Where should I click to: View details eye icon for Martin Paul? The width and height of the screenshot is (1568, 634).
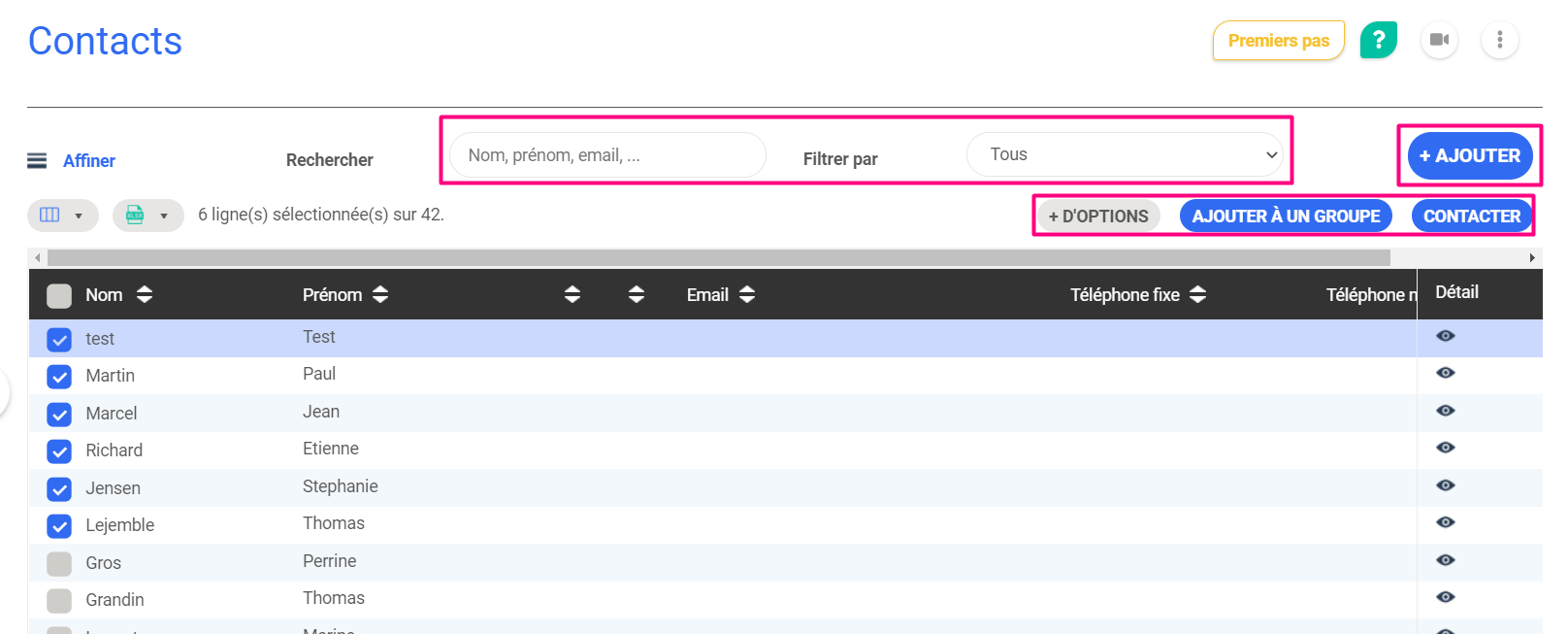click(1445, 373)
